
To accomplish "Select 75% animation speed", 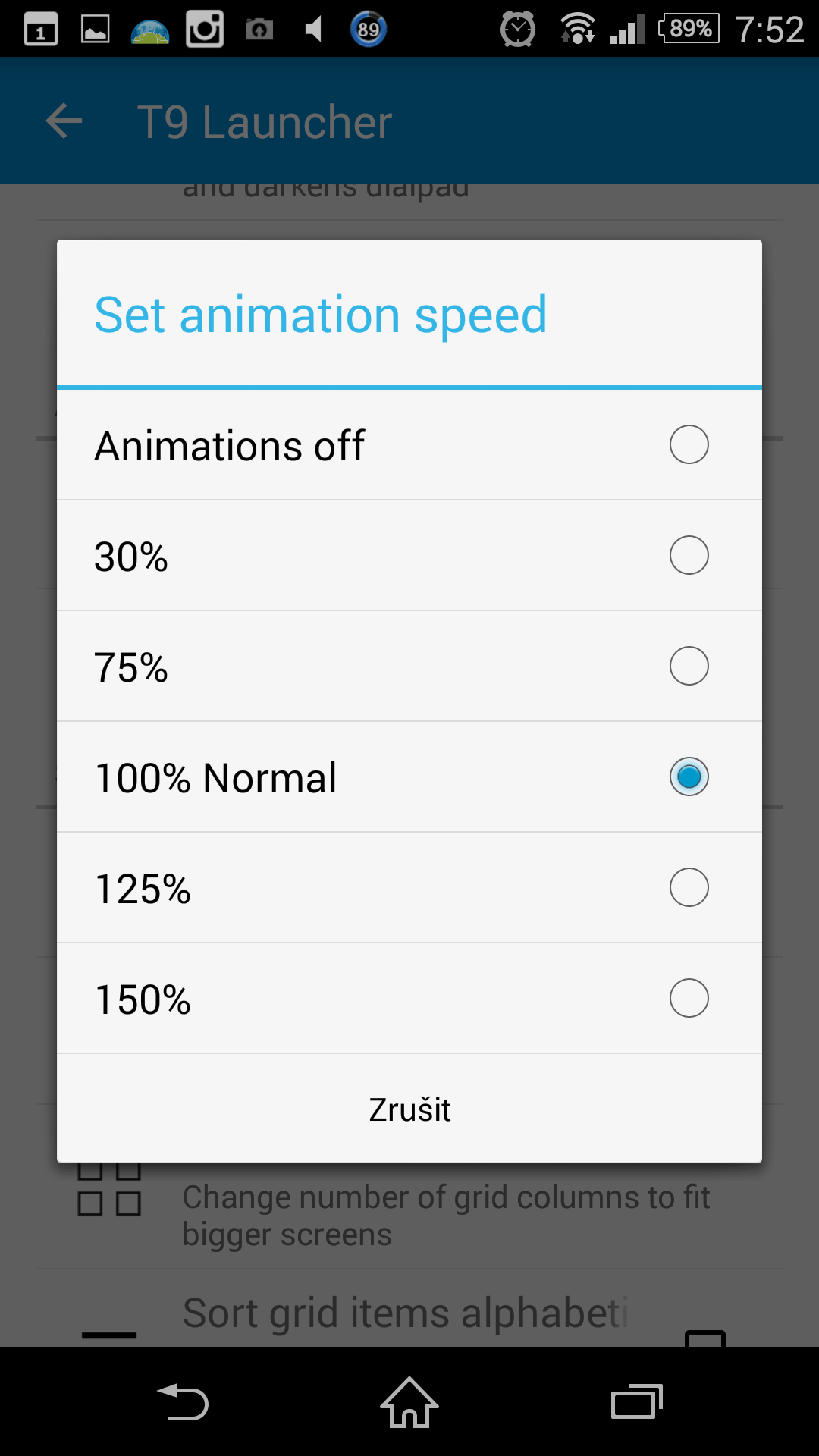I will (x=689, y=666).
